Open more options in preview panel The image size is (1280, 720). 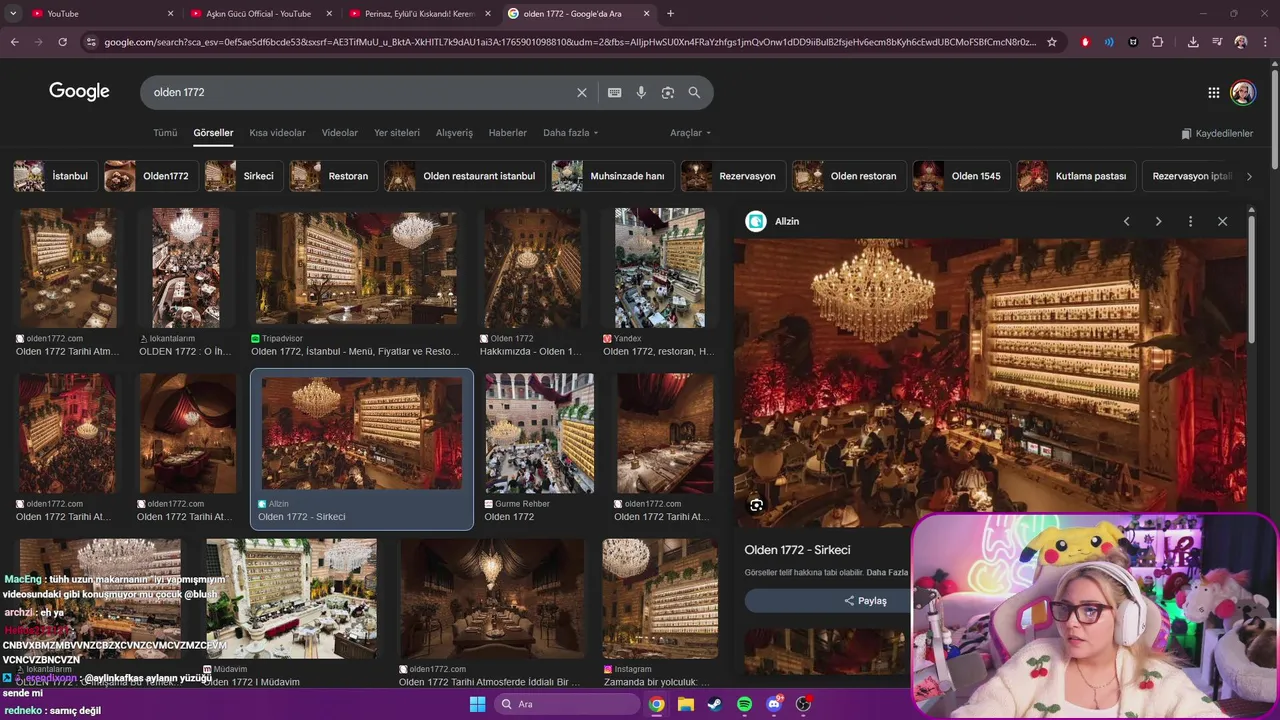pos(1190,221)
